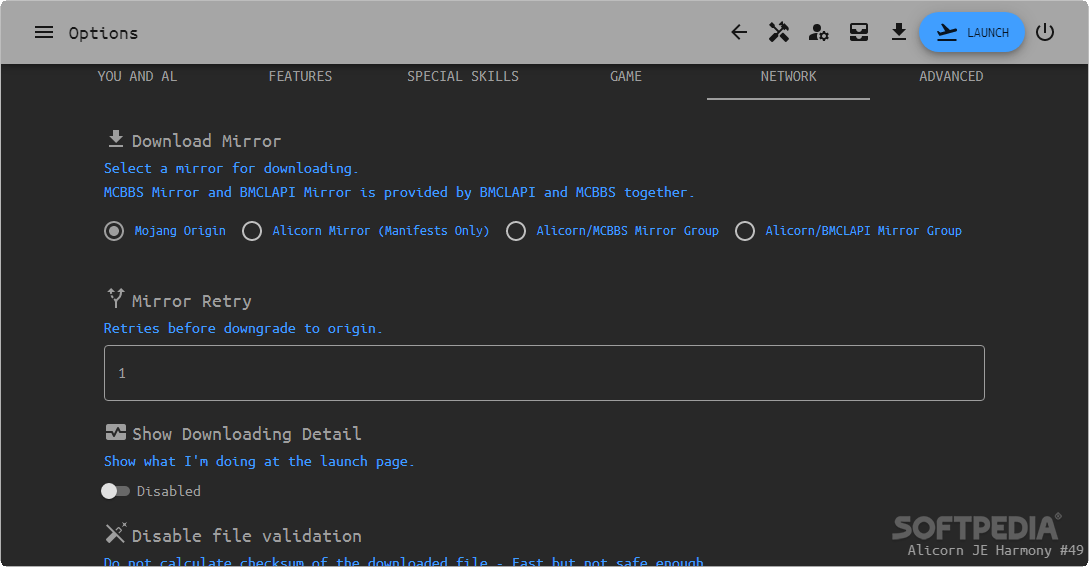Click the MCBBS and BMCLAPI mirror provider text
This screenshot has width=1089, height=567.
399,192
